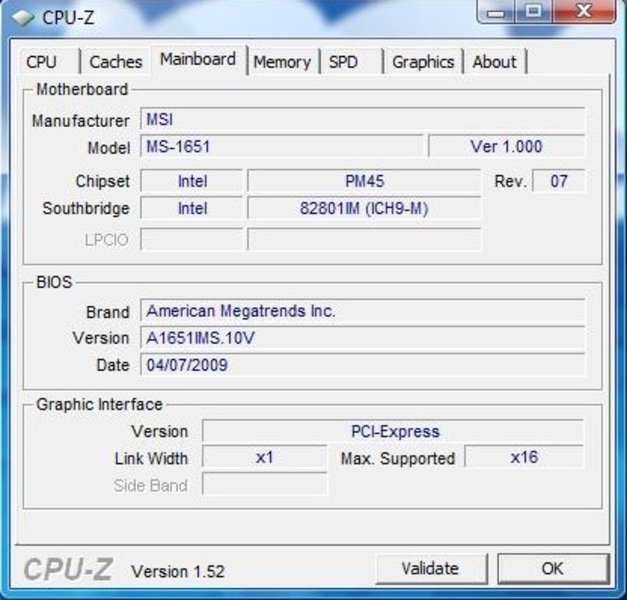Minimize the CPU-Z window

click(496, 12)
